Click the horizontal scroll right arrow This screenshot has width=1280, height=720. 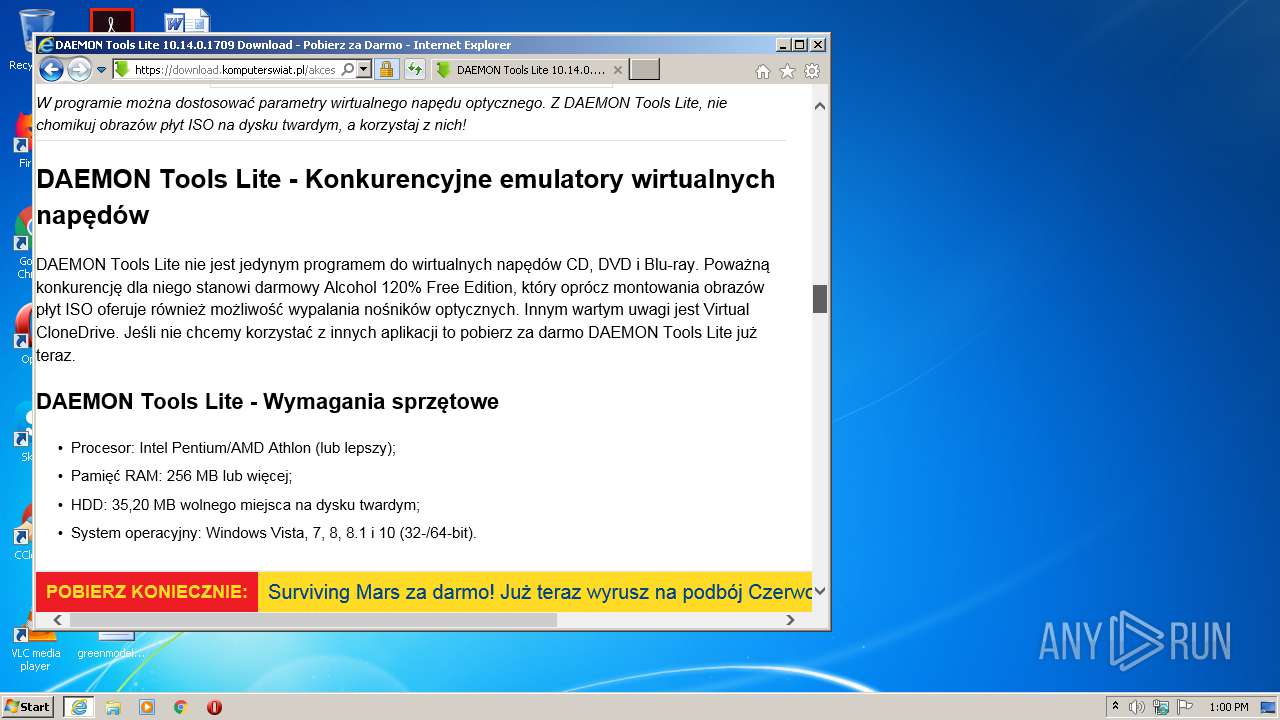tap(790, 620)
